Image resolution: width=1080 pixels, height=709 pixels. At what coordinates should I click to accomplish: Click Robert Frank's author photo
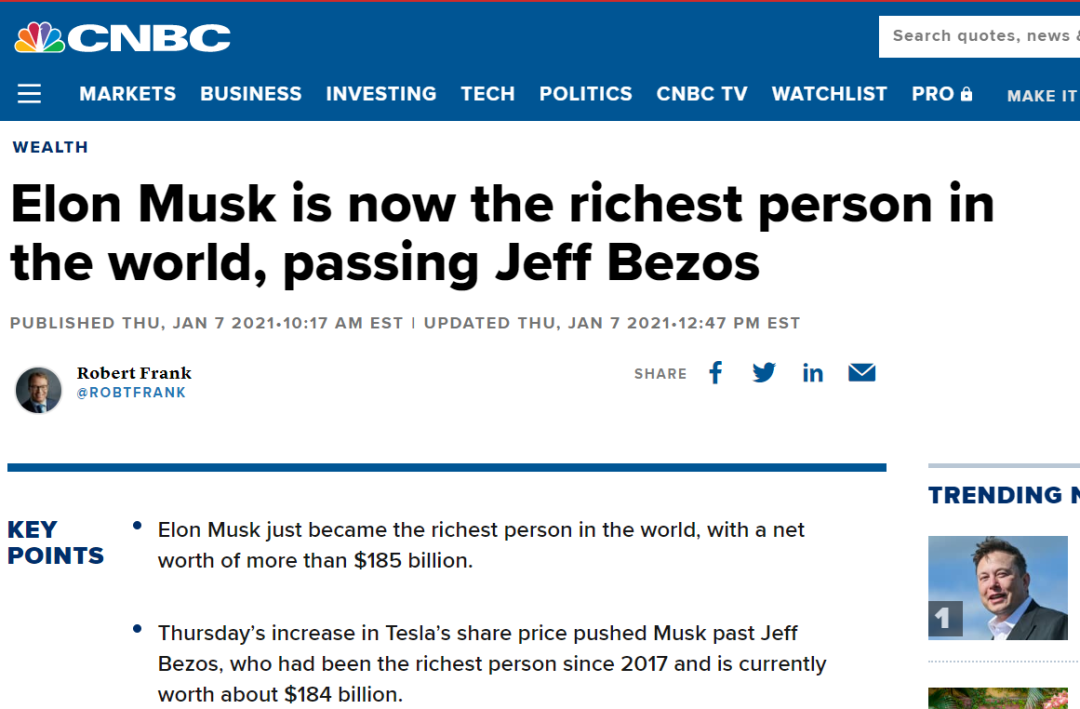pyautogui.click(x=39, y=390)
